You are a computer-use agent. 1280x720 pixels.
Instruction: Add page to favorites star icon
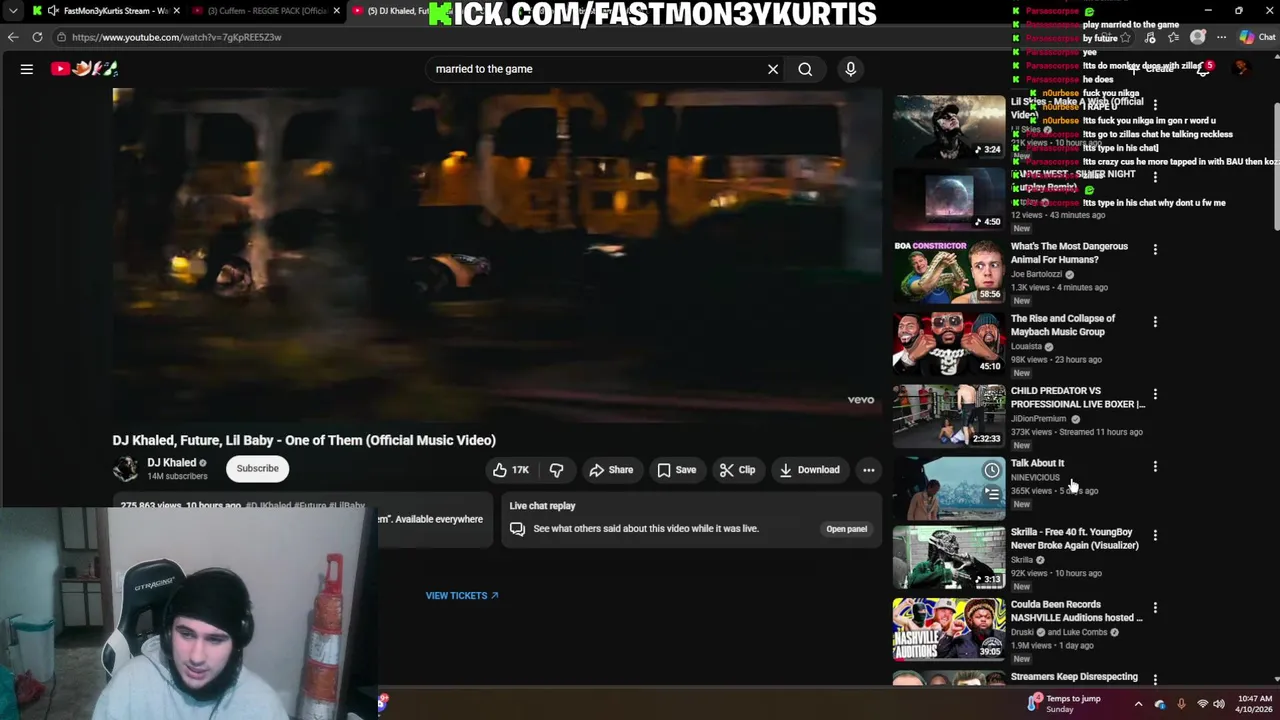coord(1125,37)
